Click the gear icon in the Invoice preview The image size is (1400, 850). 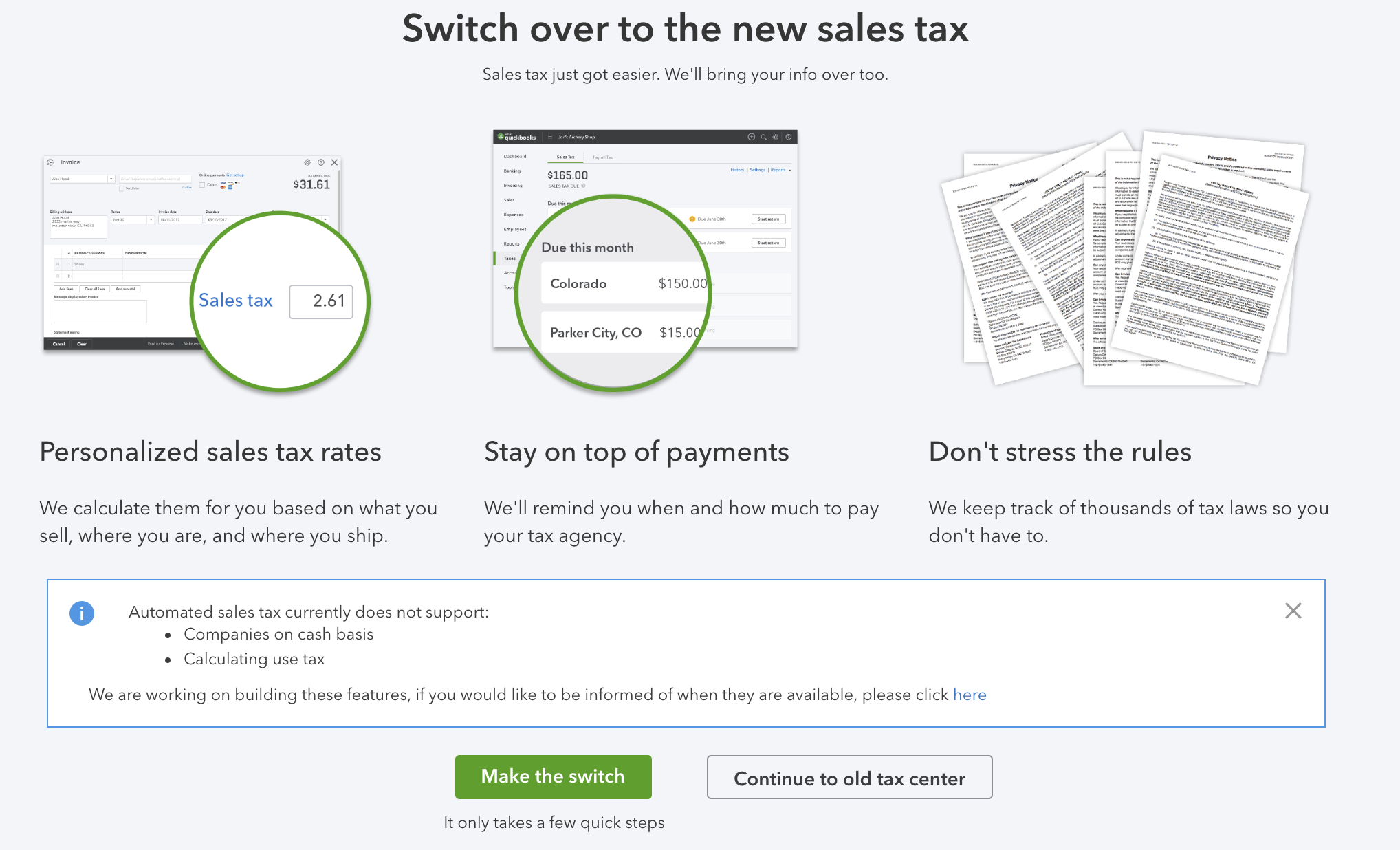(x=307, y=162)
